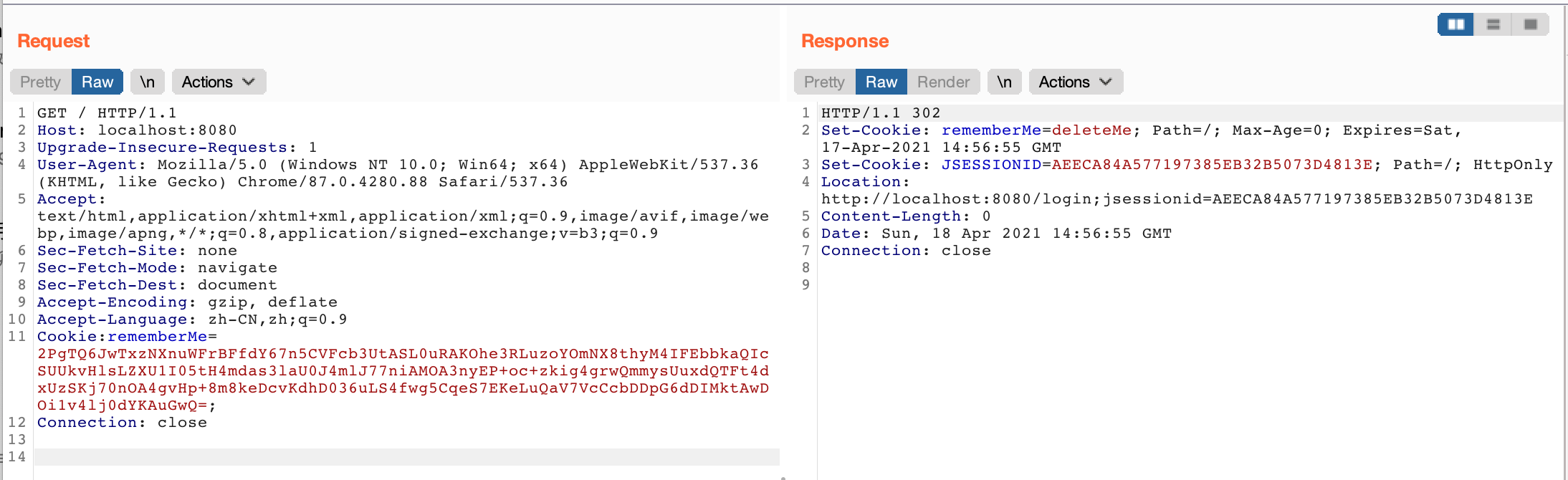1568x480 pixels.
Task: Click the Host: localhost:8080 request line
Action: click(137, 130)
